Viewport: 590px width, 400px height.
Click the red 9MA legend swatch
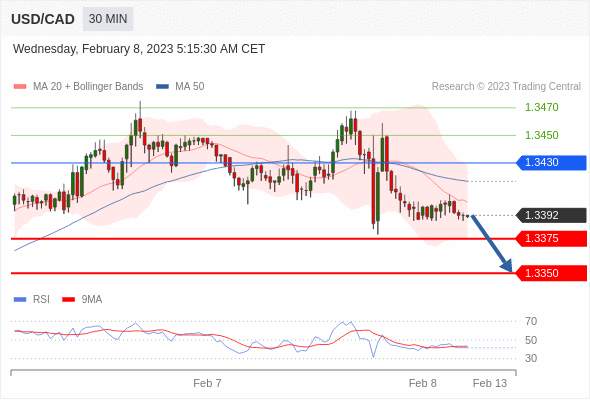[x=68, y=300]
